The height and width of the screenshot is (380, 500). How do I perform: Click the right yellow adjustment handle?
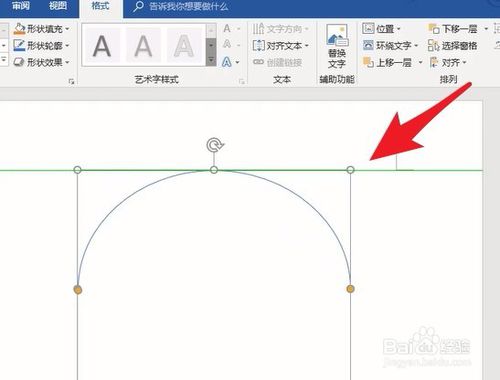coord(350,289)
